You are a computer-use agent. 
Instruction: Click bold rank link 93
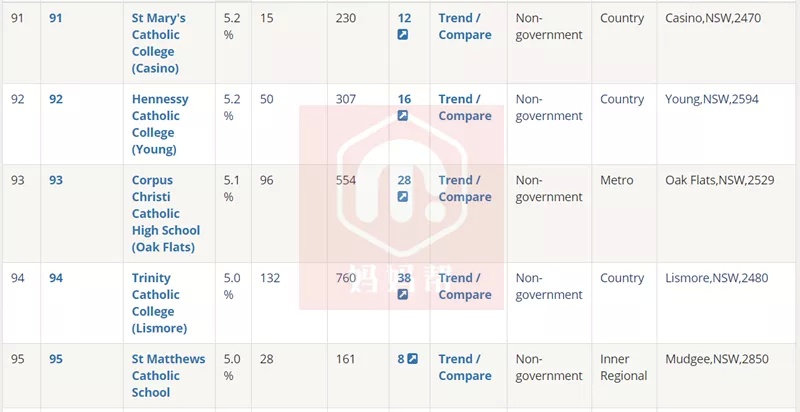(56, 181)
